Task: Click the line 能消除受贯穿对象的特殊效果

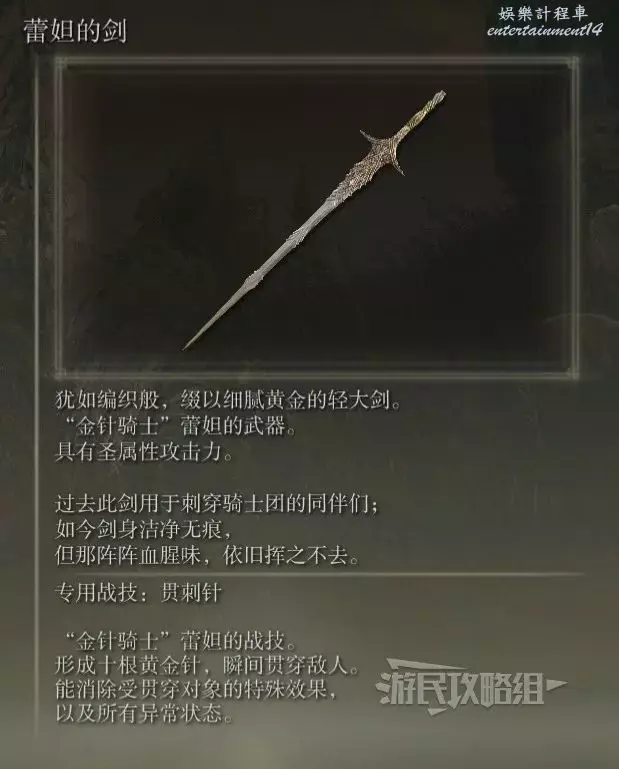Action: click(196, 690)
